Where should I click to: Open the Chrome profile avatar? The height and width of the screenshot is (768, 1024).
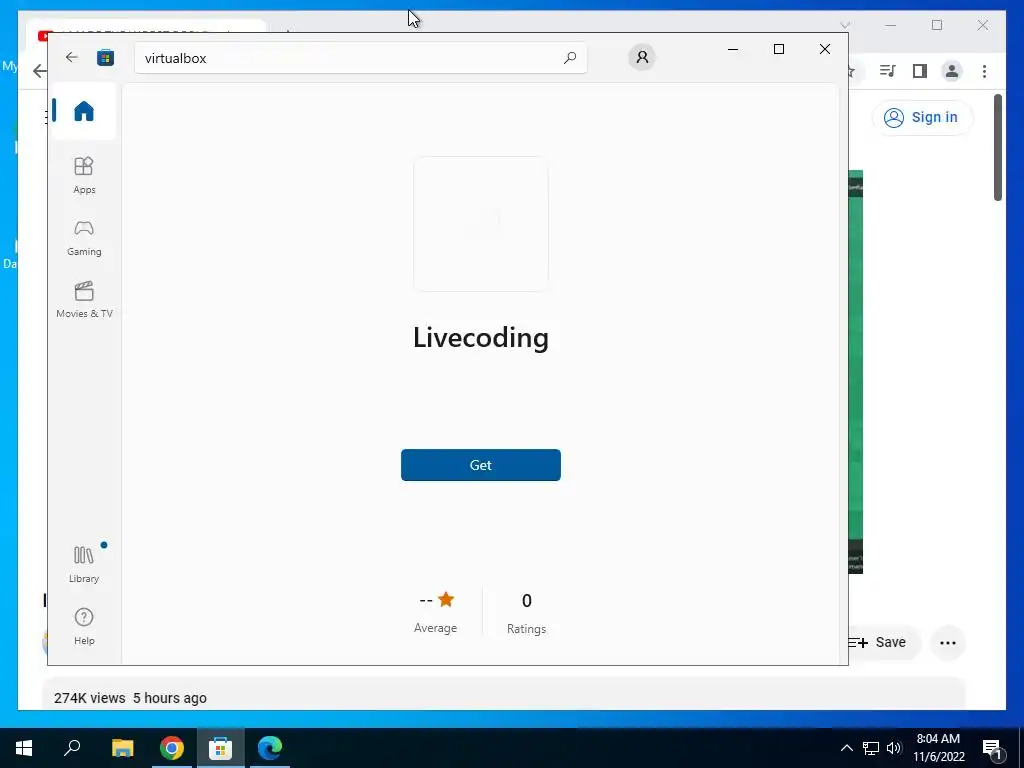(x=952, y=71)
